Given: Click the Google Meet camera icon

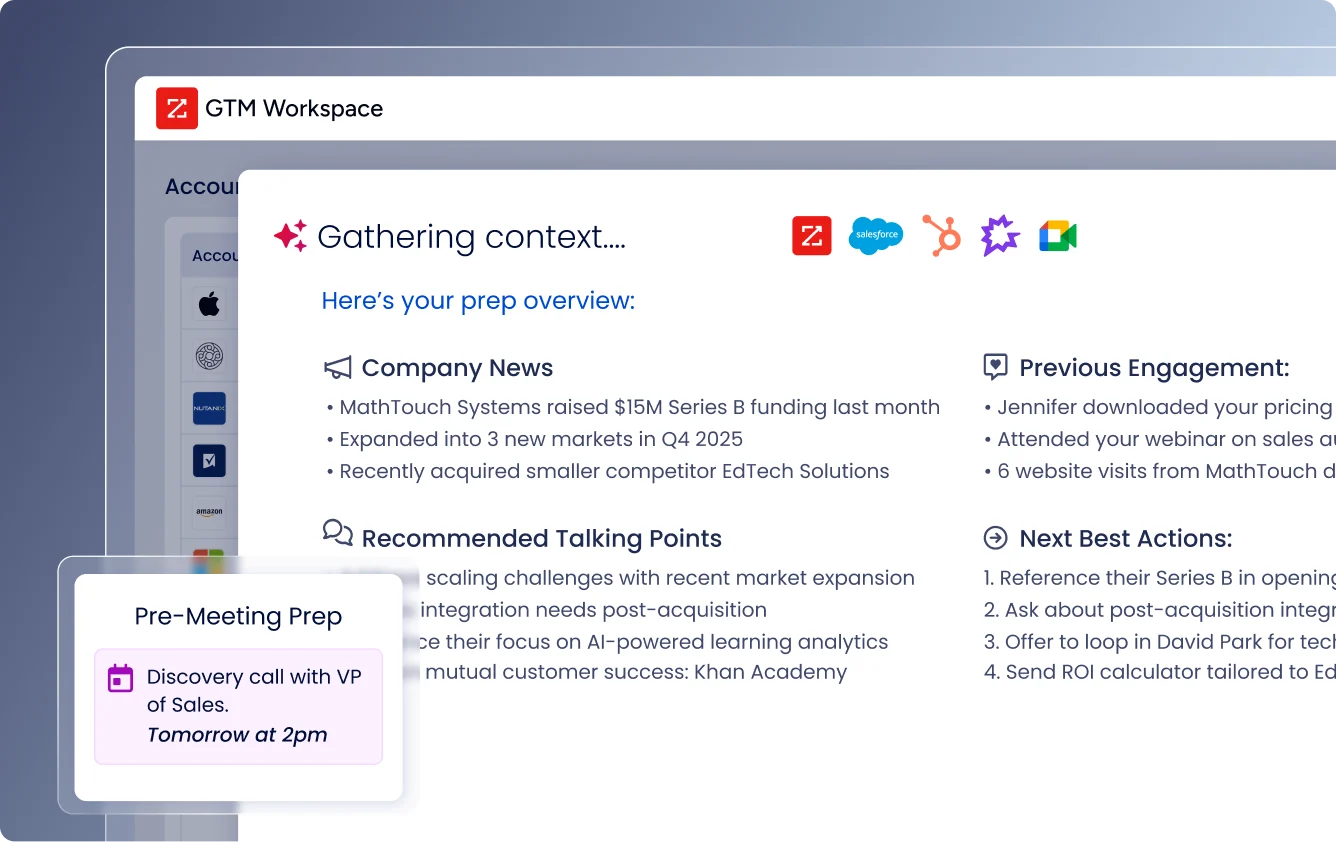Looking at the screenshot, I should (x=1057, y=236).
